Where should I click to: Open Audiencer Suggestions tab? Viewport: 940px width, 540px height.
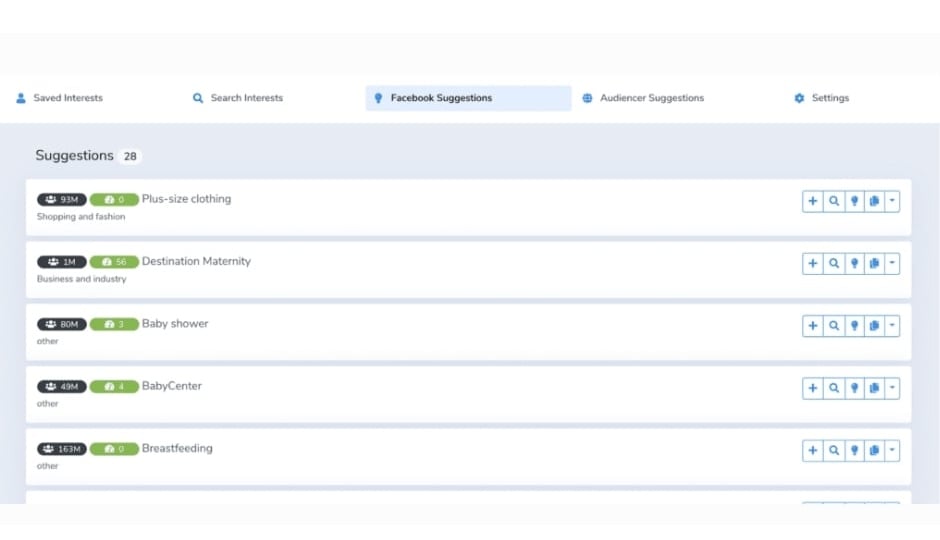[643, 98]
